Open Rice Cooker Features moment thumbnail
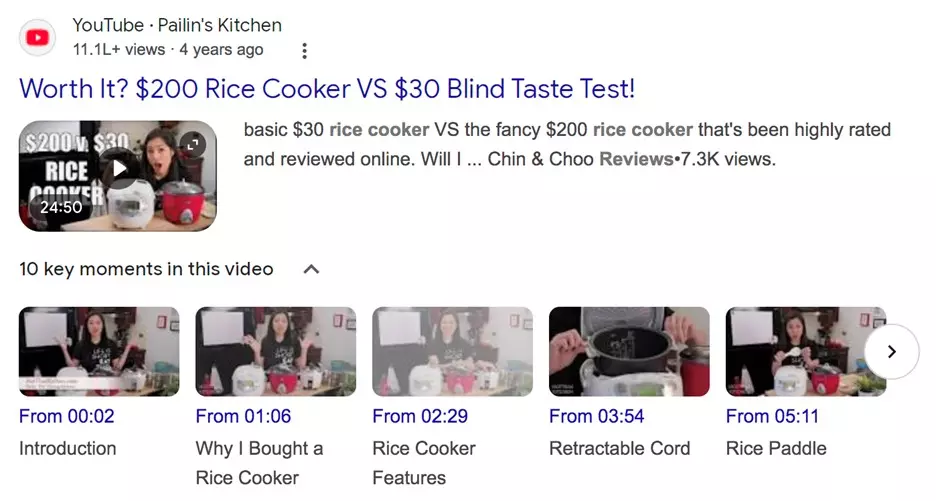The width and height of the screenshot is (936, 501). 452,352
